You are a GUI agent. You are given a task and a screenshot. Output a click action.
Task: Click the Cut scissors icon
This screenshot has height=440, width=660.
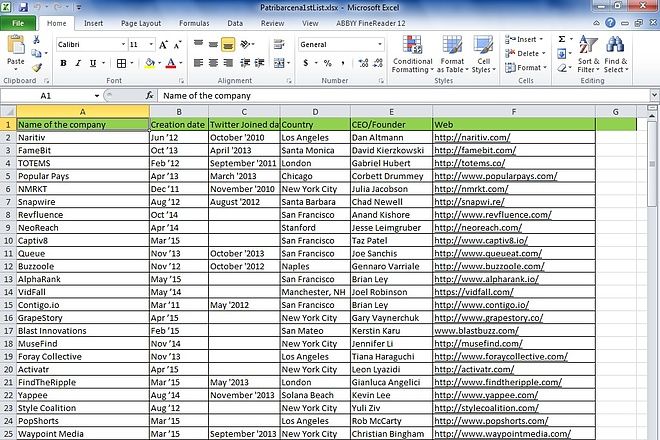[x=37, y=40]
